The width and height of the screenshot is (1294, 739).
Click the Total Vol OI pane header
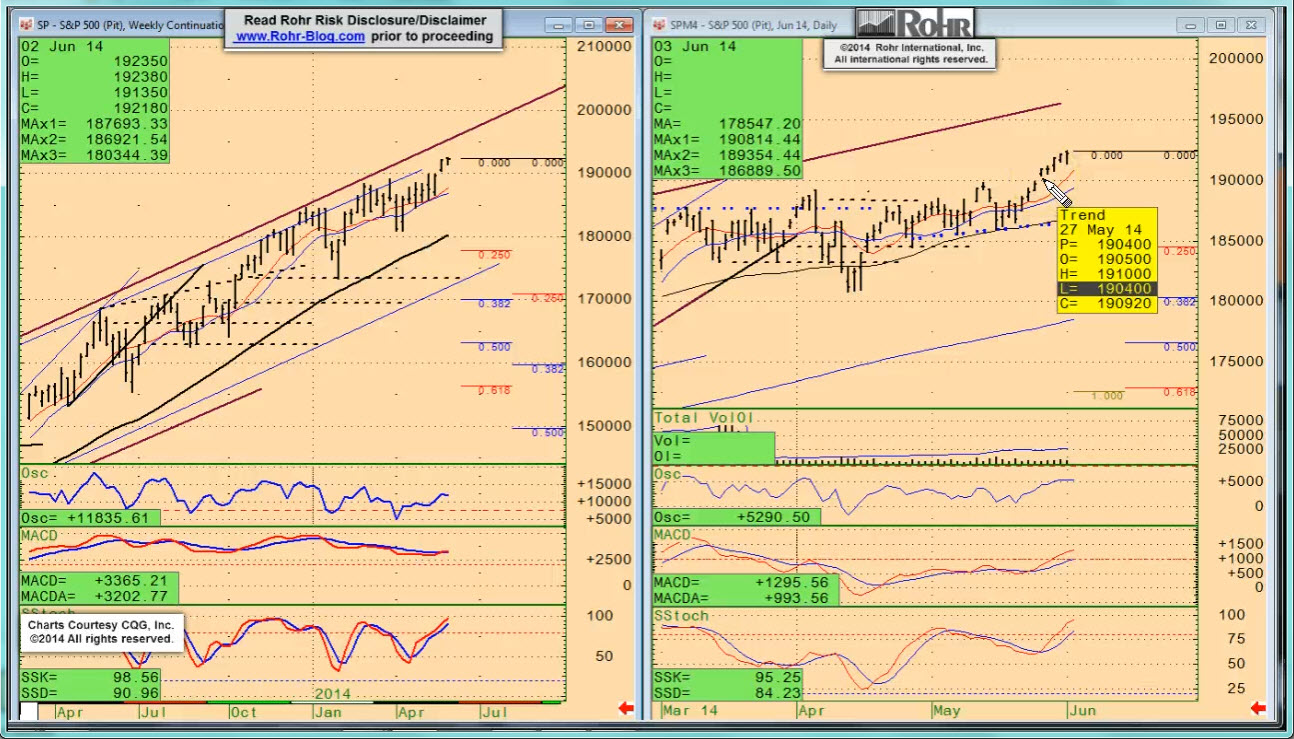point(704,417)
